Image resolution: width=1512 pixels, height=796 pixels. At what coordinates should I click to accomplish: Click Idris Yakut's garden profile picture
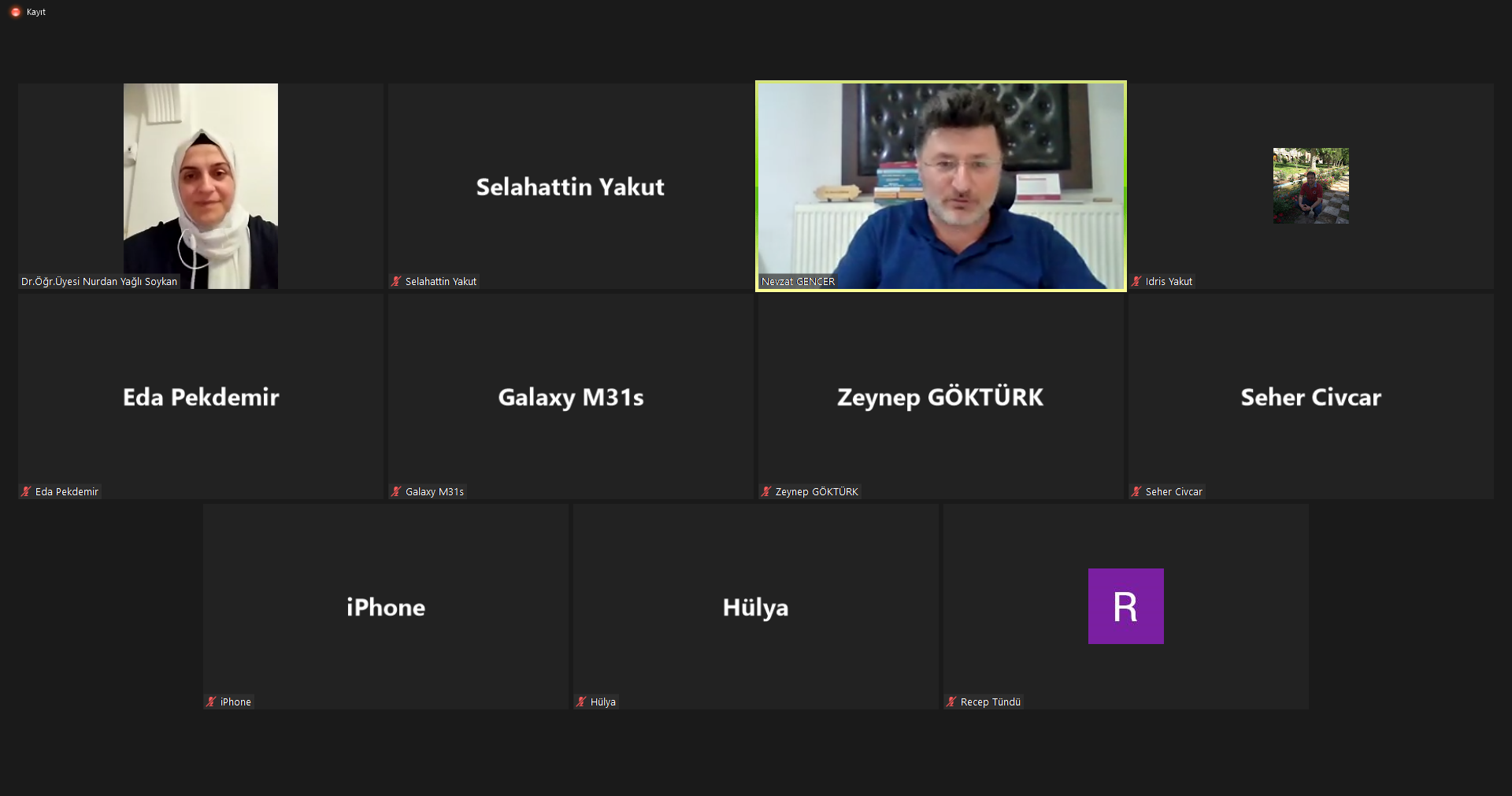[1311, 186]
